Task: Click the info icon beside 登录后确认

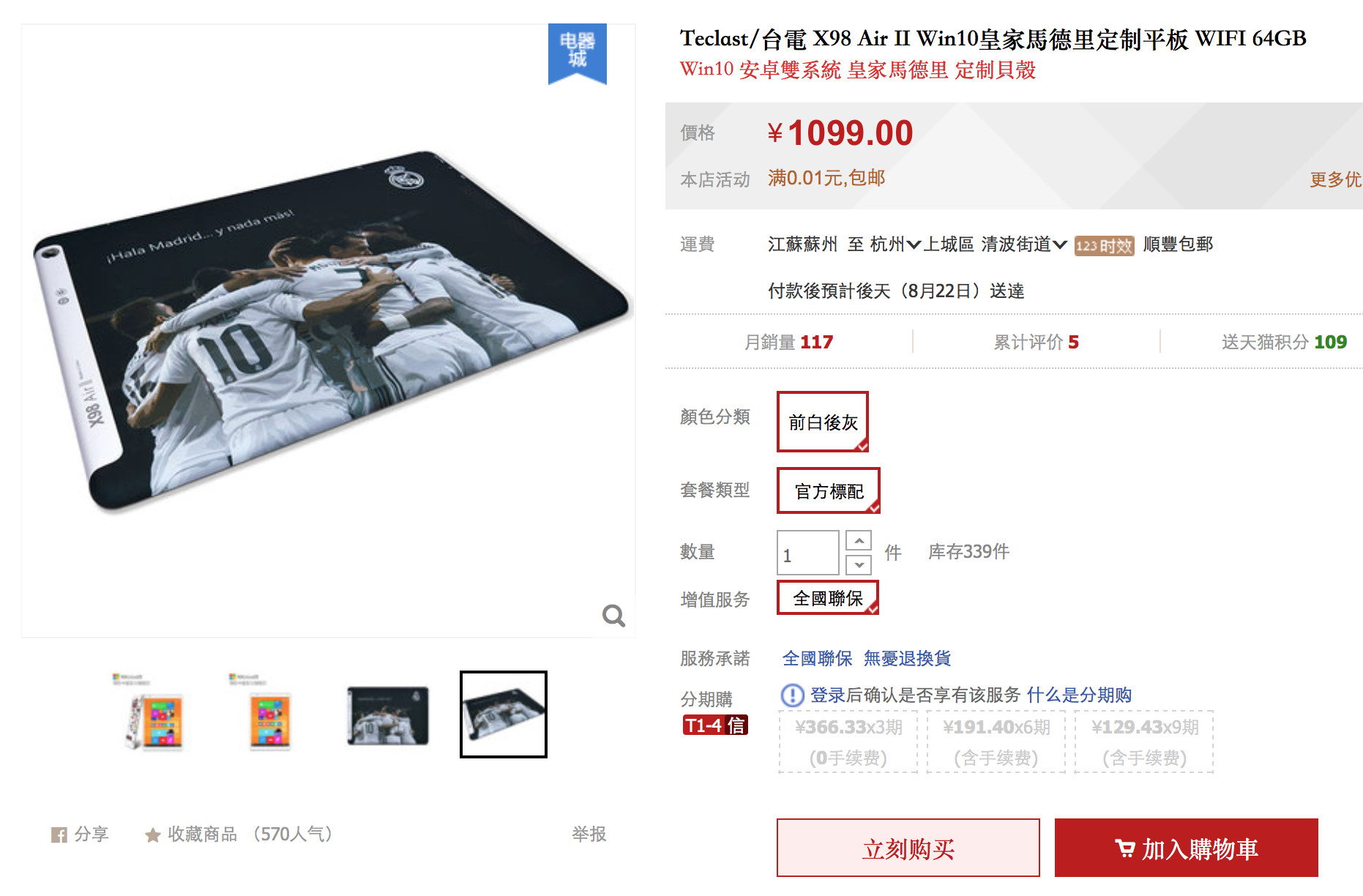Action: 792,695
